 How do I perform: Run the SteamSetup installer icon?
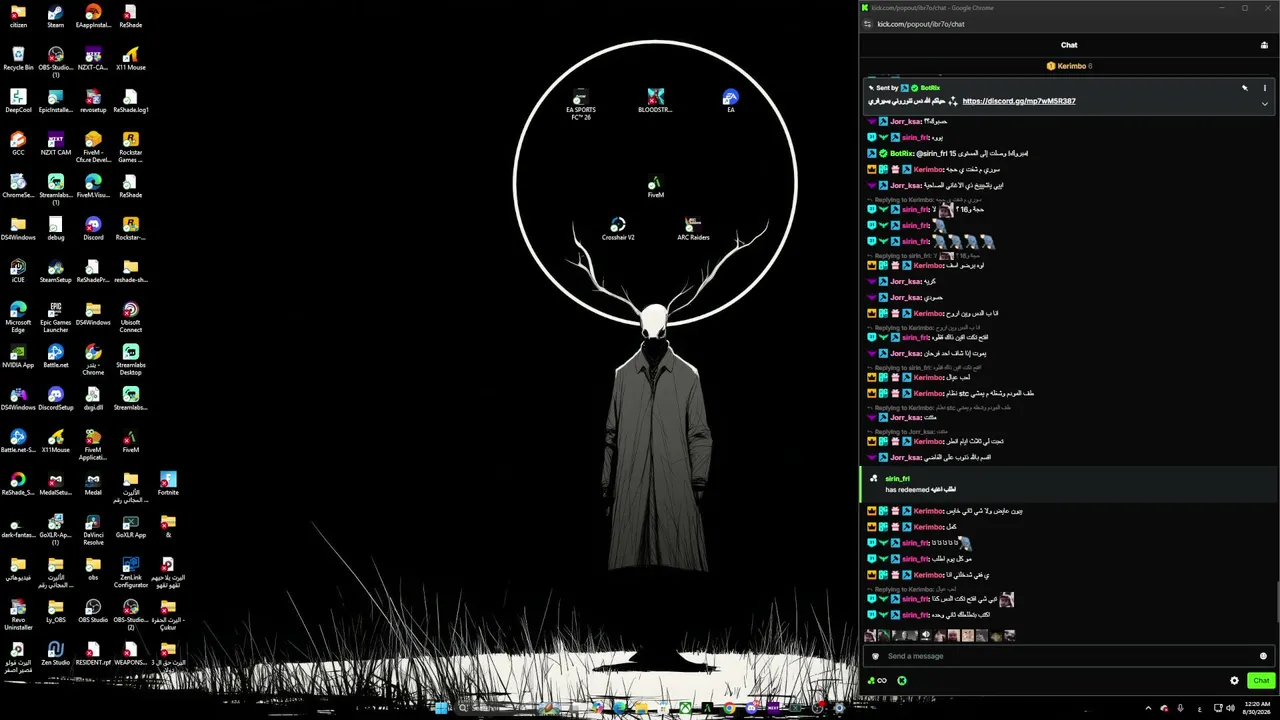[x=55, y=271]
